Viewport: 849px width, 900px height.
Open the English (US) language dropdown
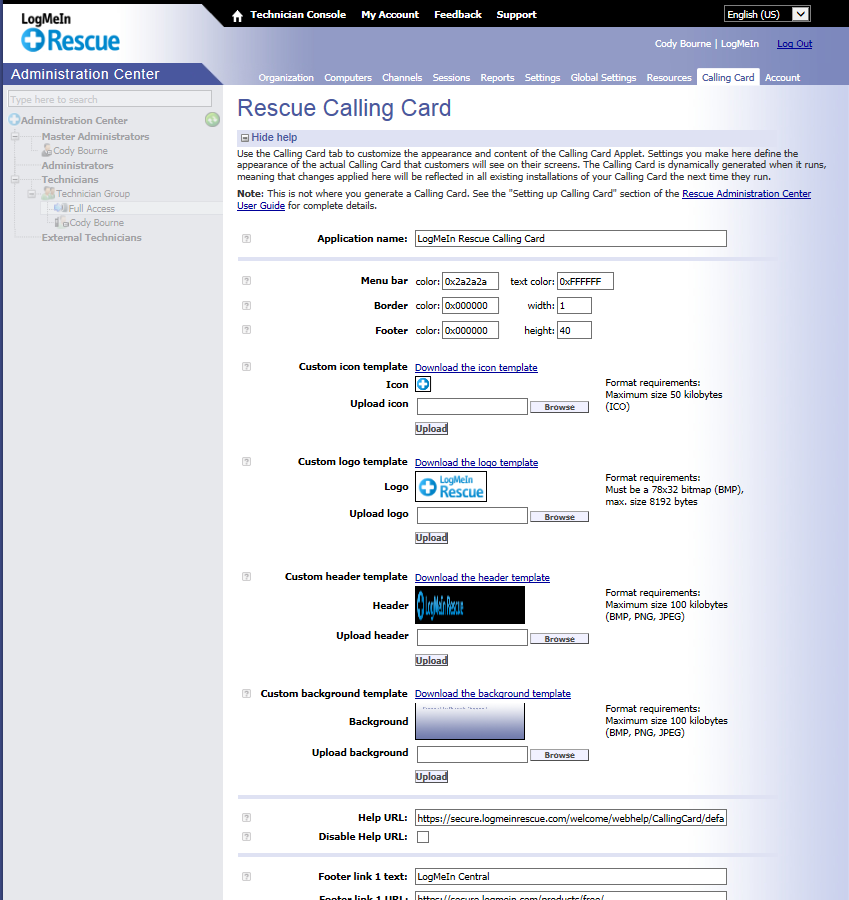pyautogui.click(x=767, y=14)
